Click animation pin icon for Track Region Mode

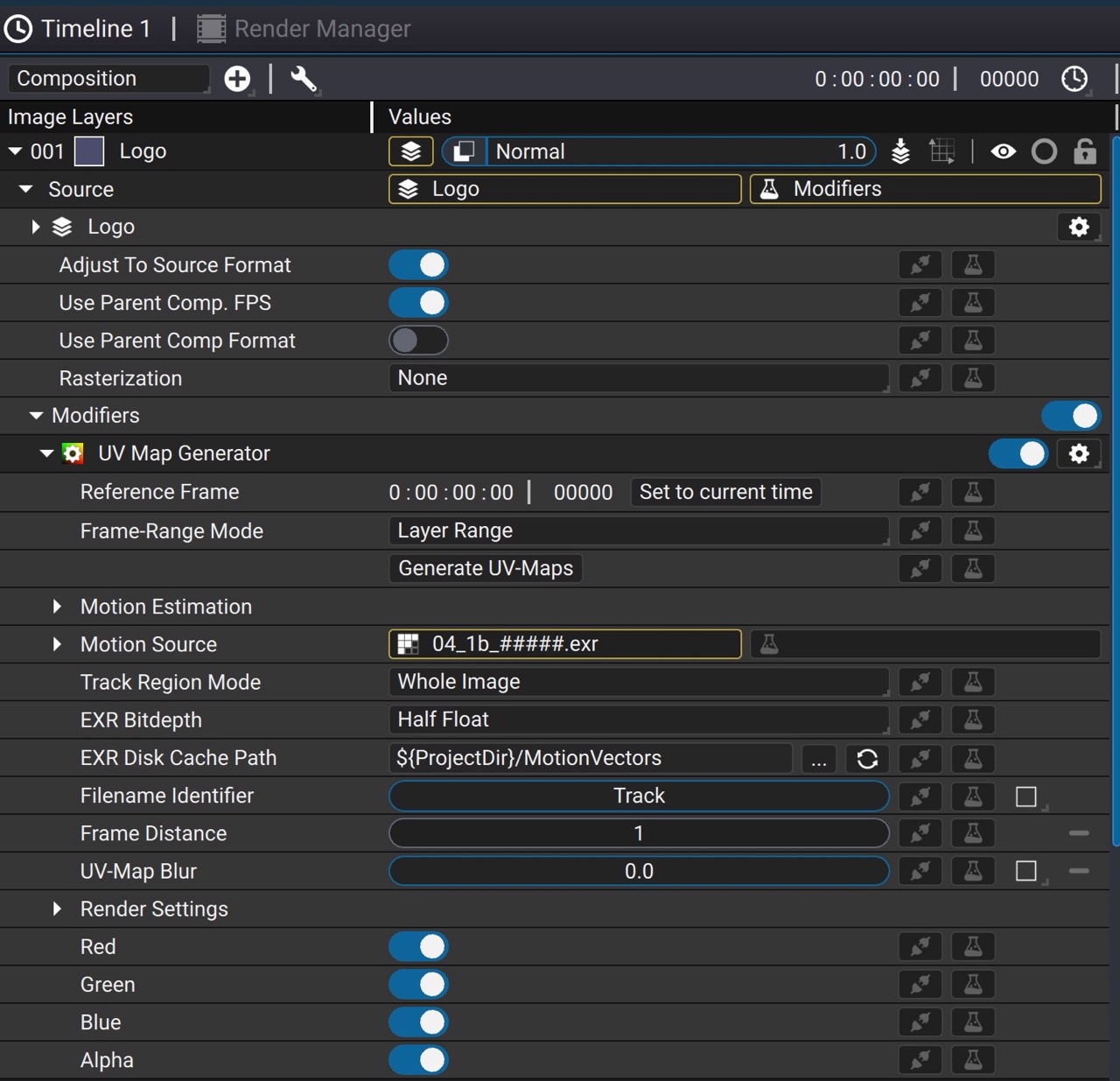[x=920, y=682]
